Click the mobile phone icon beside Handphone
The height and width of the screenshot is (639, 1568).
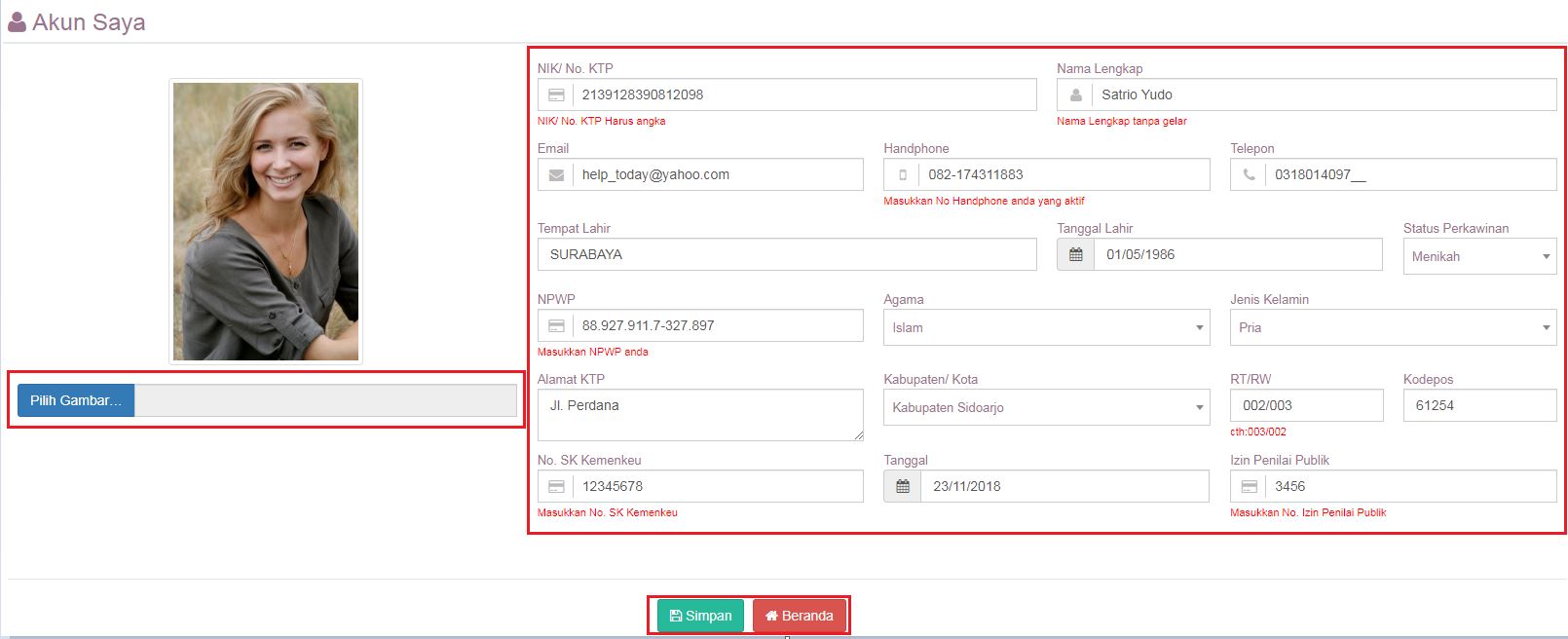(902, 175)
